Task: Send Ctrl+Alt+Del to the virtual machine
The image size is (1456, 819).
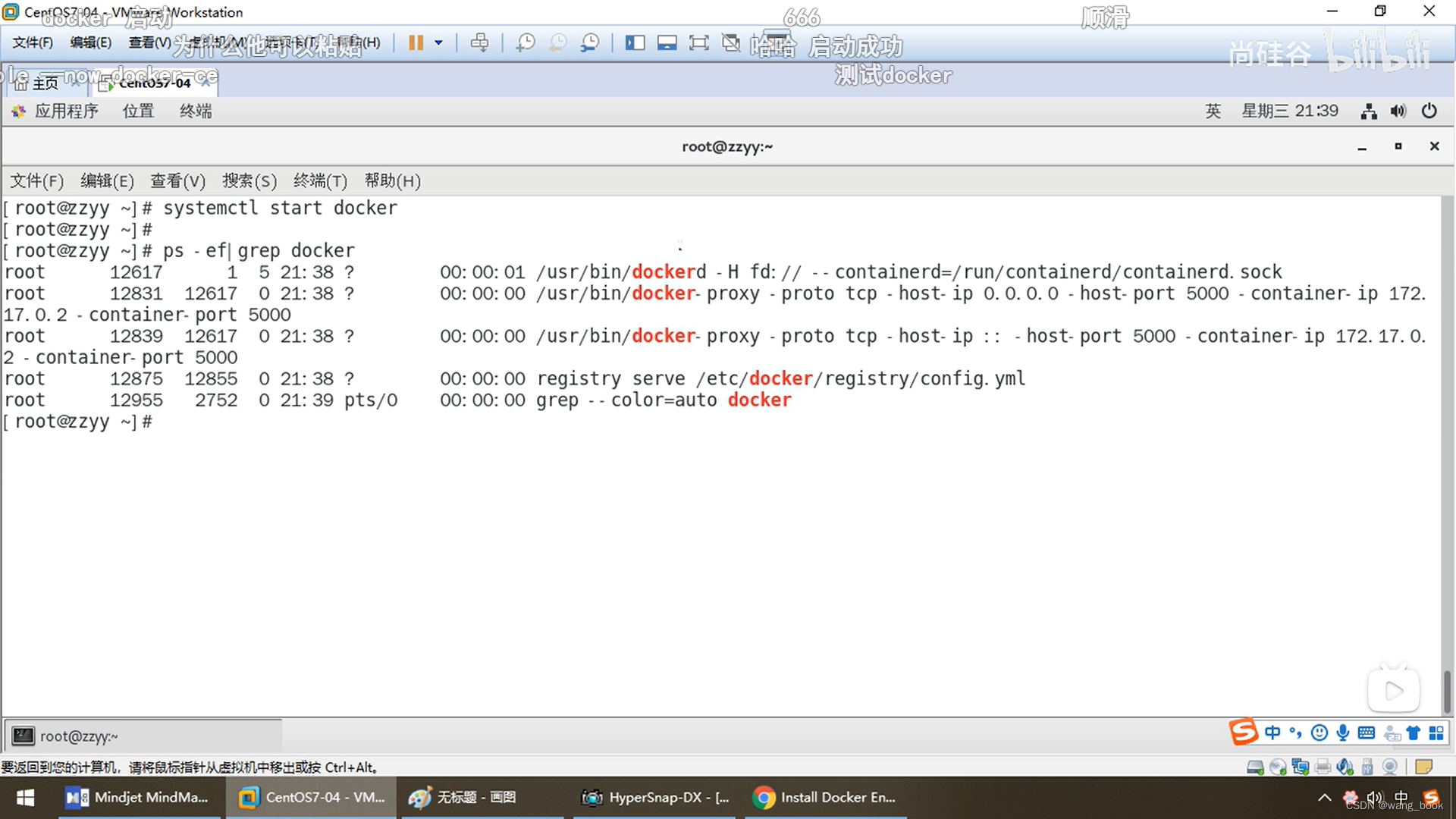Action: point(479,42)
